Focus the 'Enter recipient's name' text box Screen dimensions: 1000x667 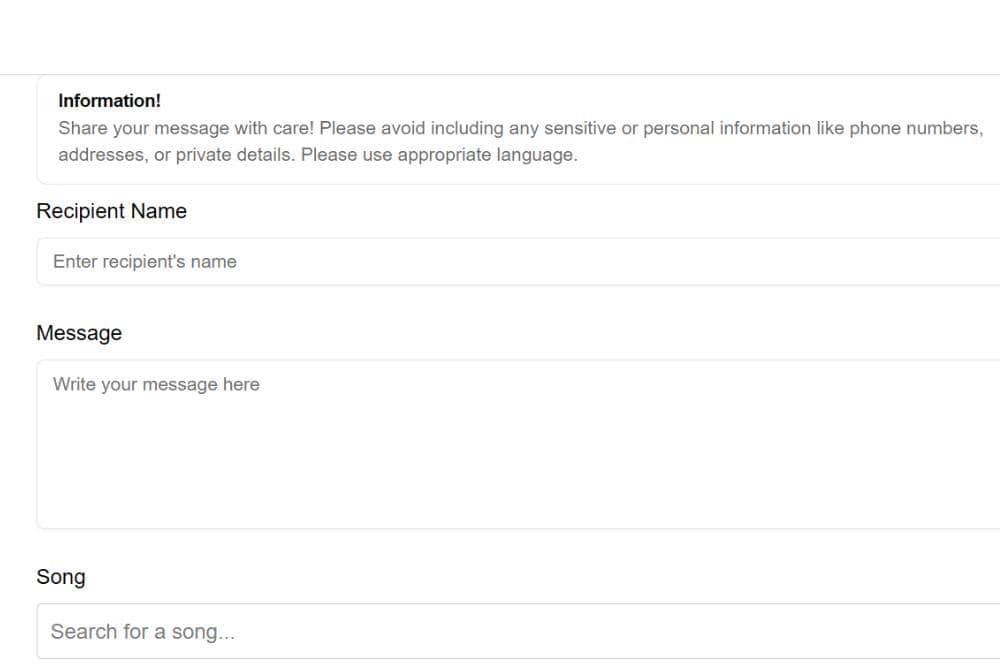click(300, 261)
